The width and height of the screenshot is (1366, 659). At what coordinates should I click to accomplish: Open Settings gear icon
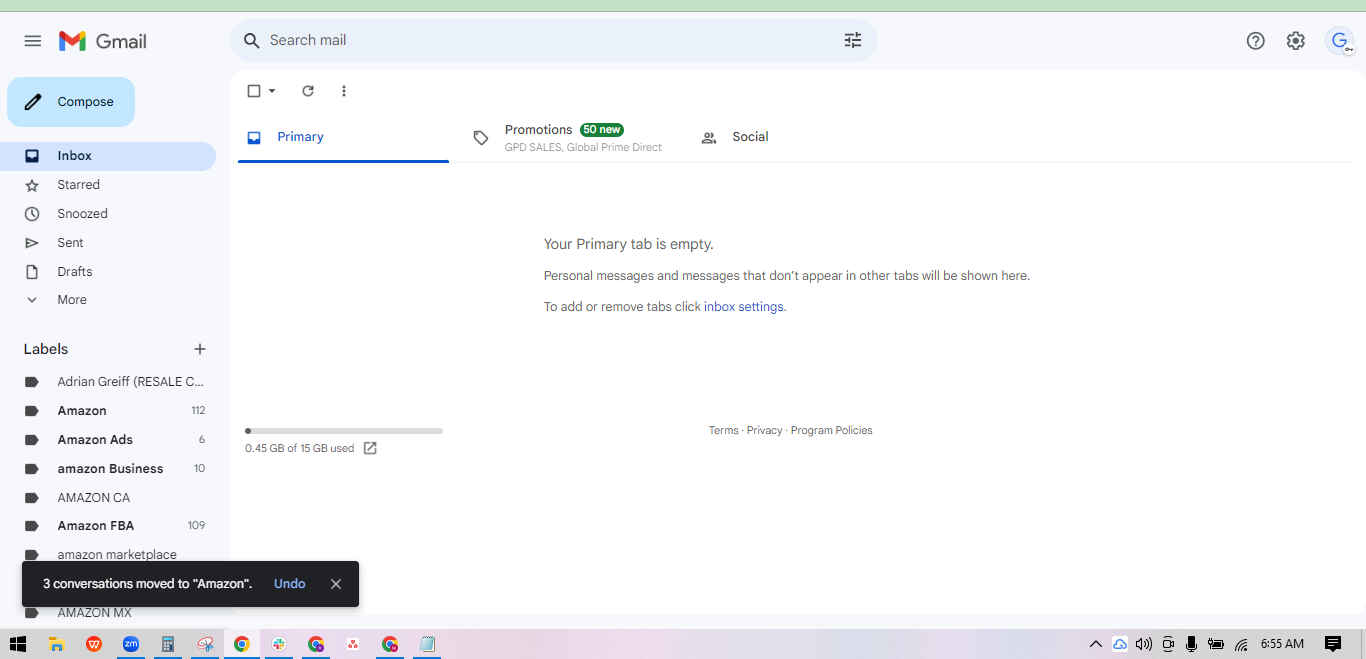coord(1296,41)
